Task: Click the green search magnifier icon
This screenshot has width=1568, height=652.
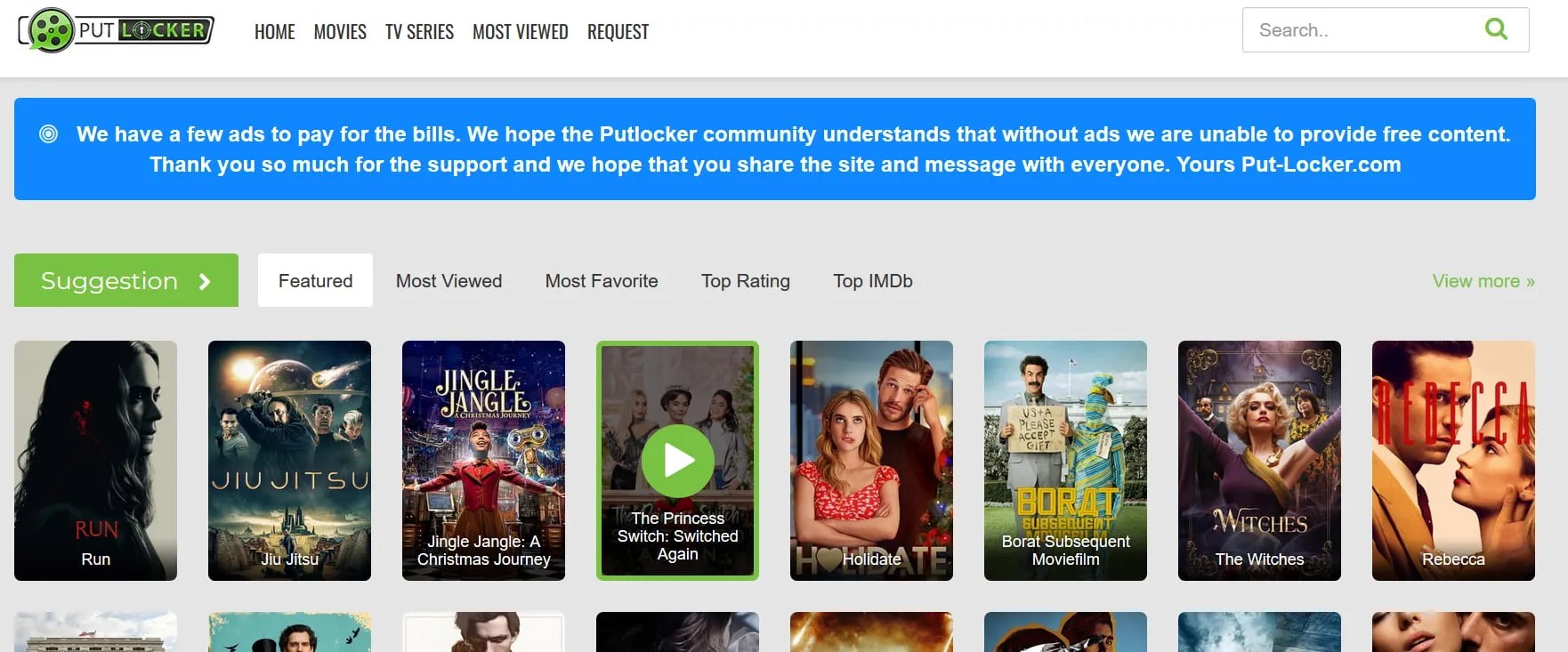Action: click(1496, 29)
